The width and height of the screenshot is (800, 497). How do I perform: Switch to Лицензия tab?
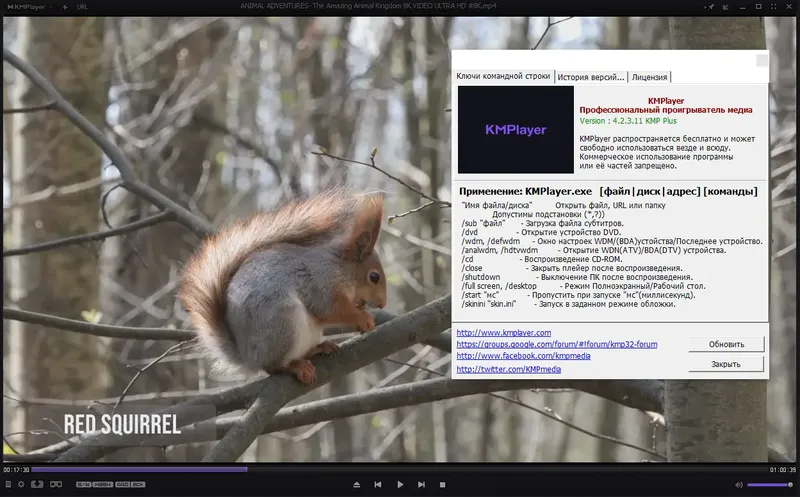tap(649, 77)
